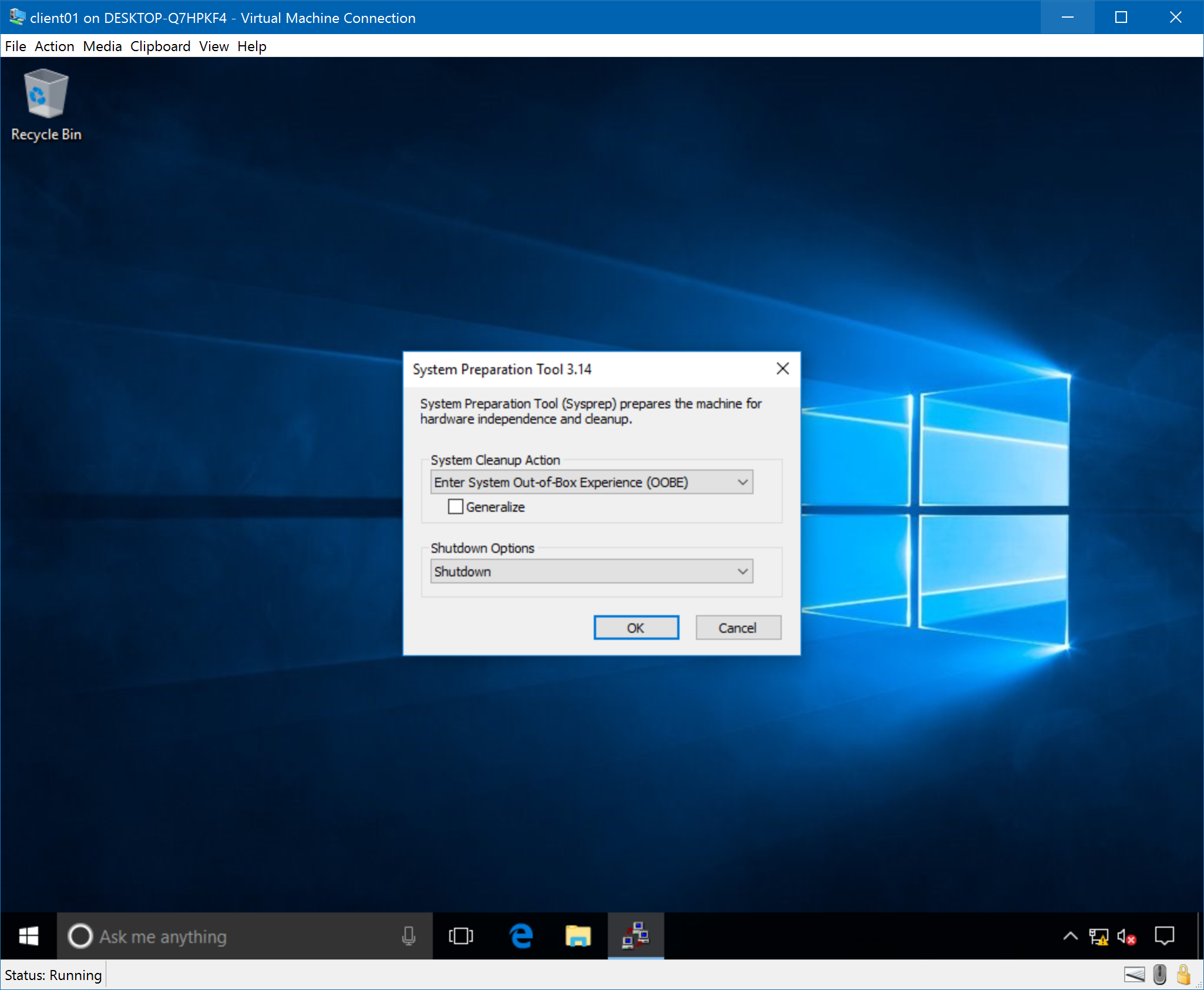
Task: Open the Action menu
Action: tap(55, 46)
